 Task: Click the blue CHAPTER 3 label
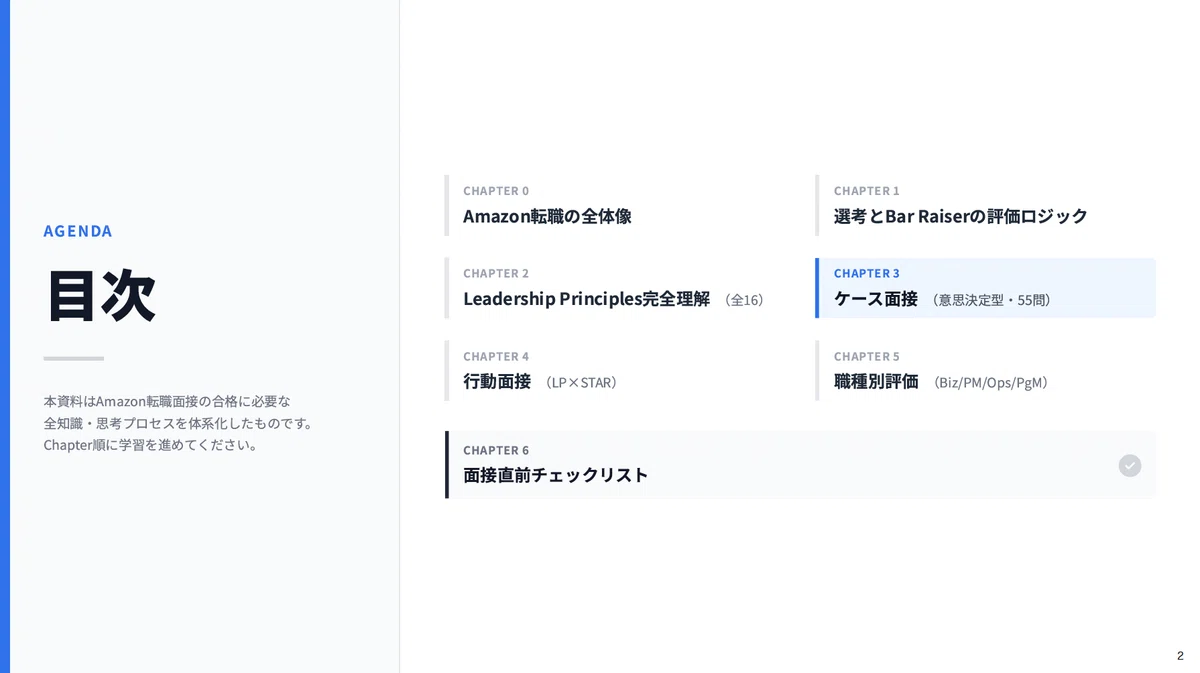point(867,273)
